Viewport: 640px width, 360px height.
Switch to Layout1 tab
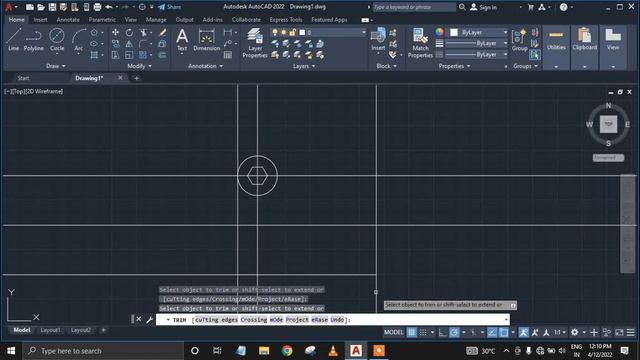click(50, 330)
